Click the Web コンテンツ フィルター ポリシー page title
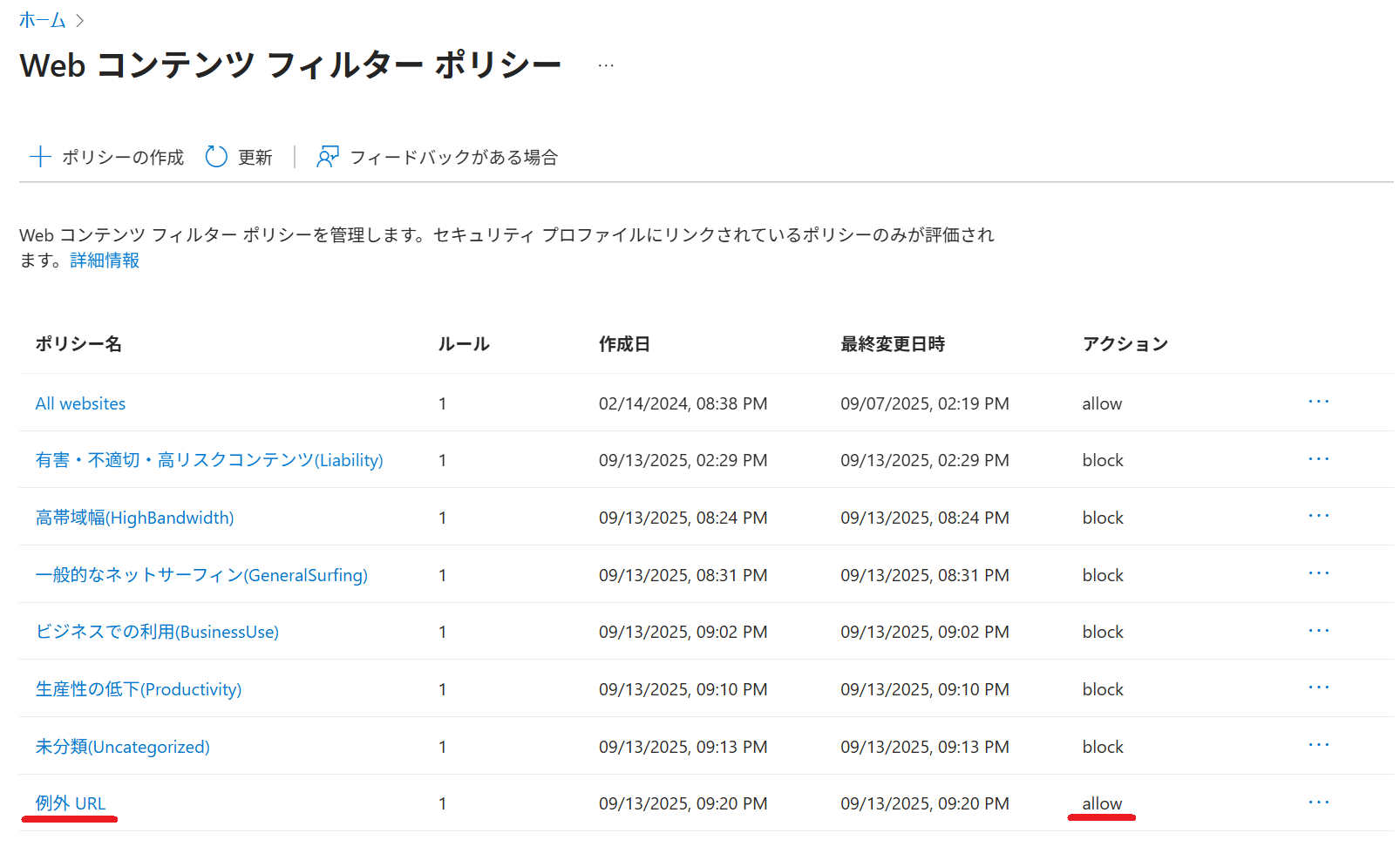Image resolution: width=1400 pixels, height=867 pixels. click(x=290, y=65)
